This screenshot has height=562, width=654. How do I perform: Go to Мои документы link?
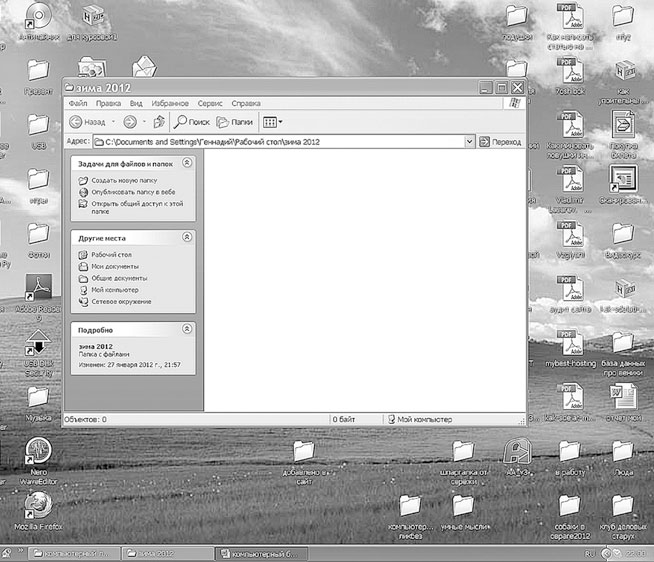pyautogui.click(x=115, y=266)
